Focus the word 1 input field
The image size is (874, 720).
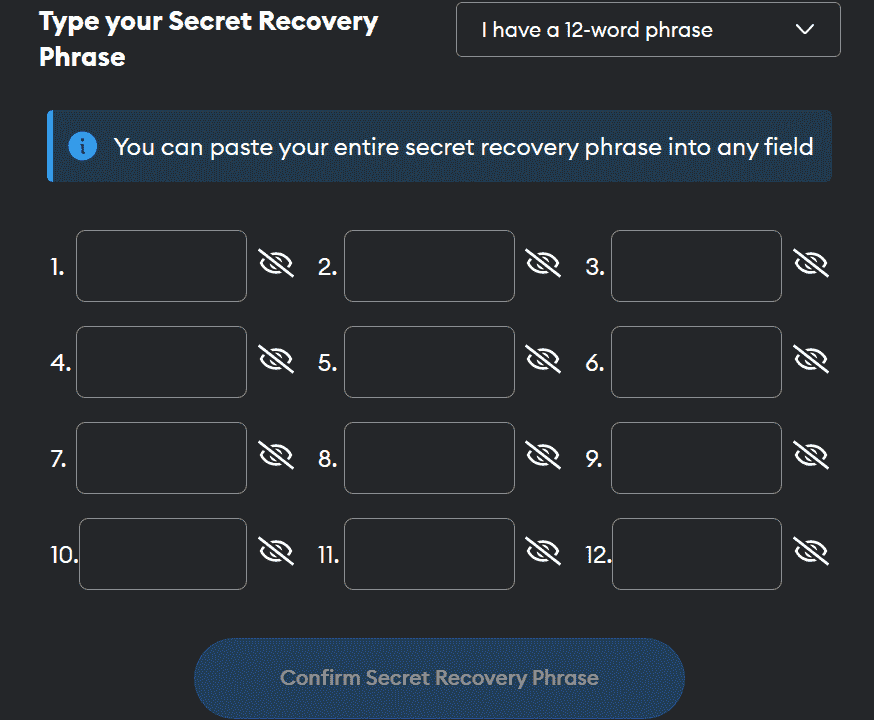(161, 266)
